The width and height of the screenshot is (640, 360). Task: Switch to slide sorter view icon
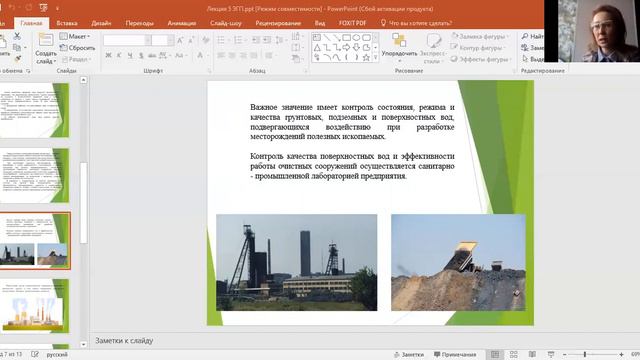point(513,355)
